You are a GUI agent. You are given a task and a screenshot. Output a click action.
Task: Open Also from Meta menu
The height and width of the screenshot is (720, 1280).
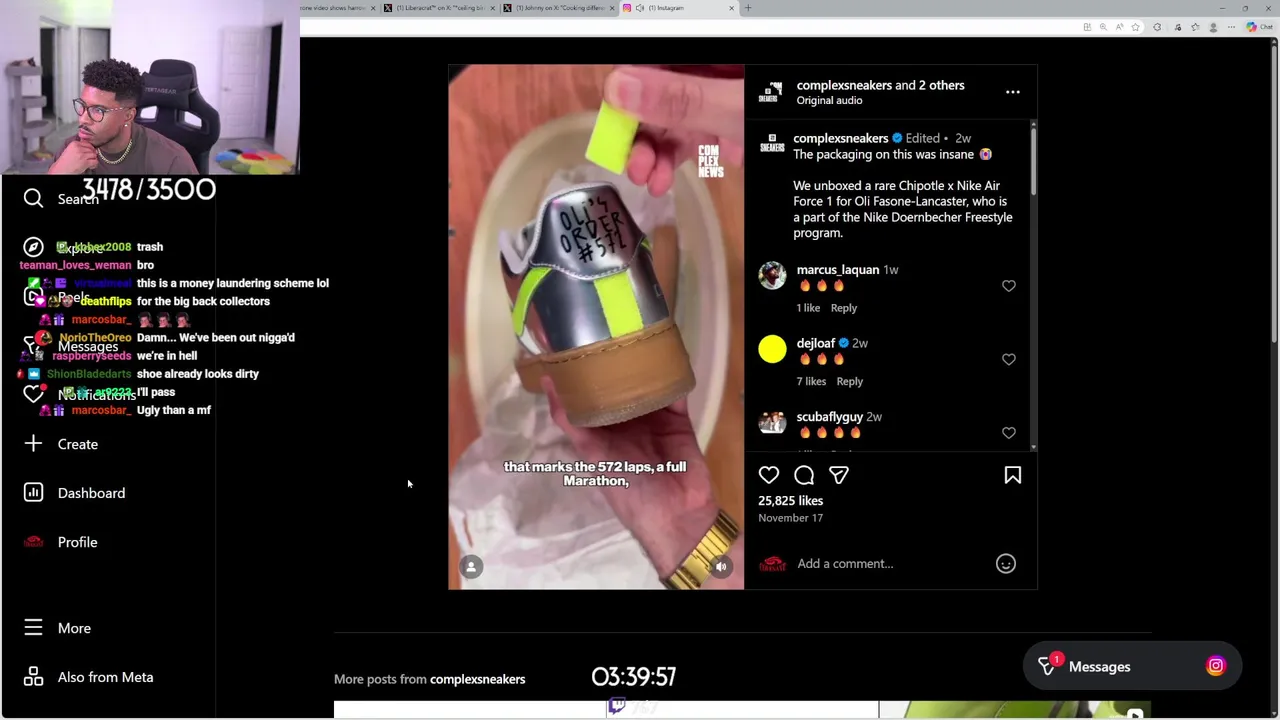point(88,677)
